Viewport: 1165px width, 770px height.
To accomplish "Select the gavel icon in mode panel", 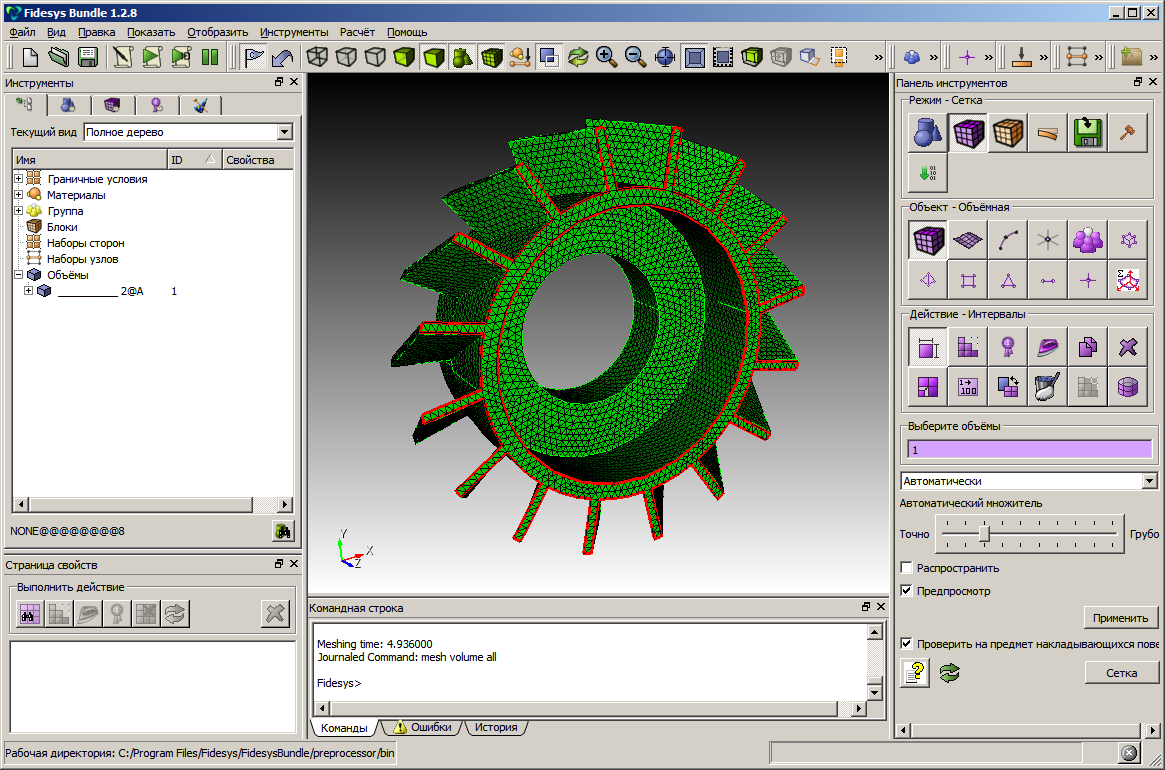I will 1128,133.
